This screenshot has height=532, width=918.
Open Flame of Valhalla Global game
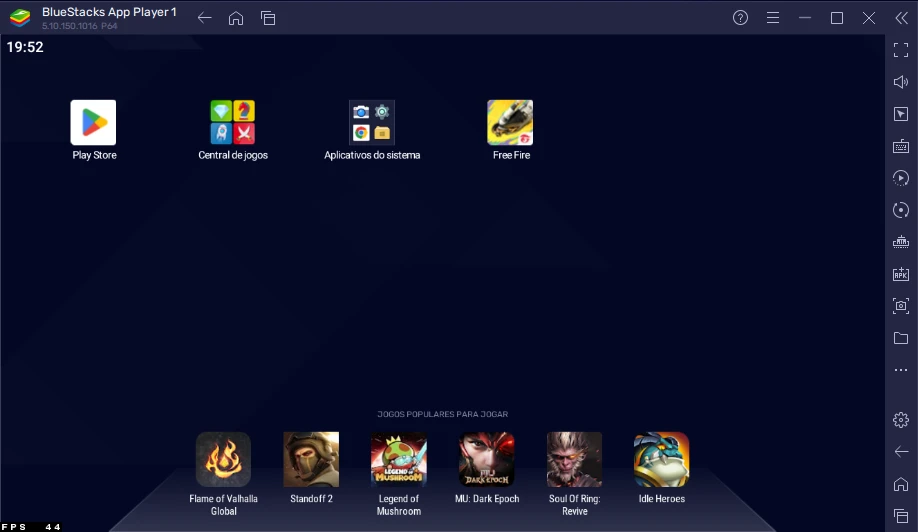point(223,459)
